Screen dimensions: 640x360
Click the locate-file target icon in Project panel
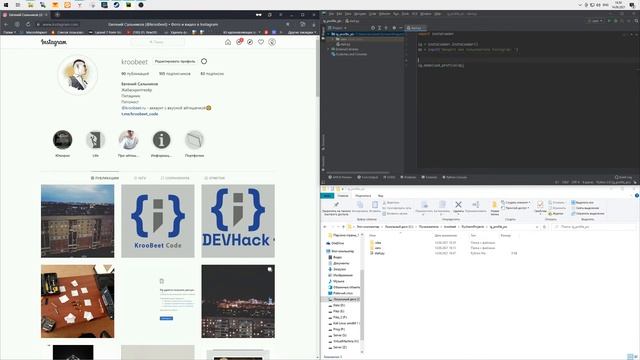click(373, 28)
